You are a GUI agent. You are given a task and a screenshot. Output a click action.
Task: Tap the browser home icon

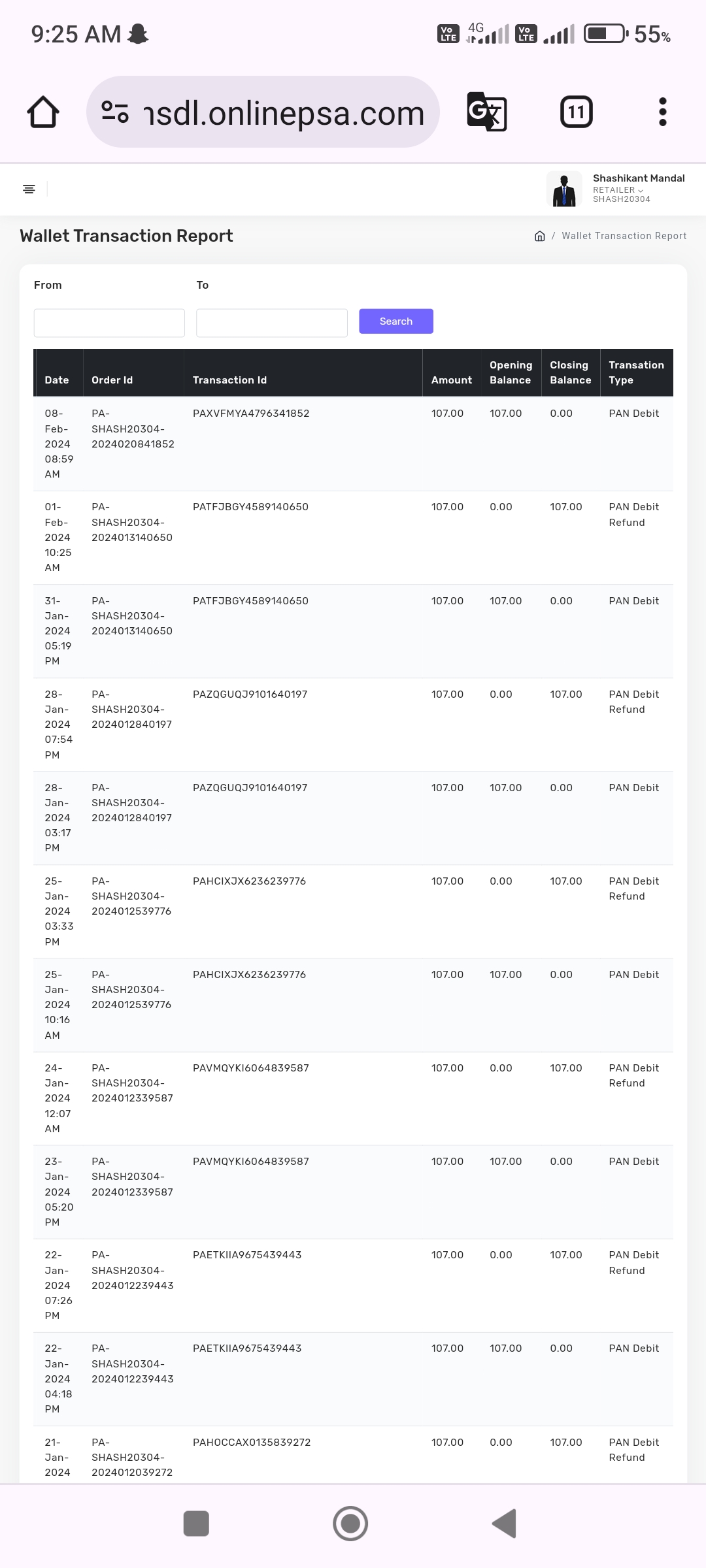[43, 112]
